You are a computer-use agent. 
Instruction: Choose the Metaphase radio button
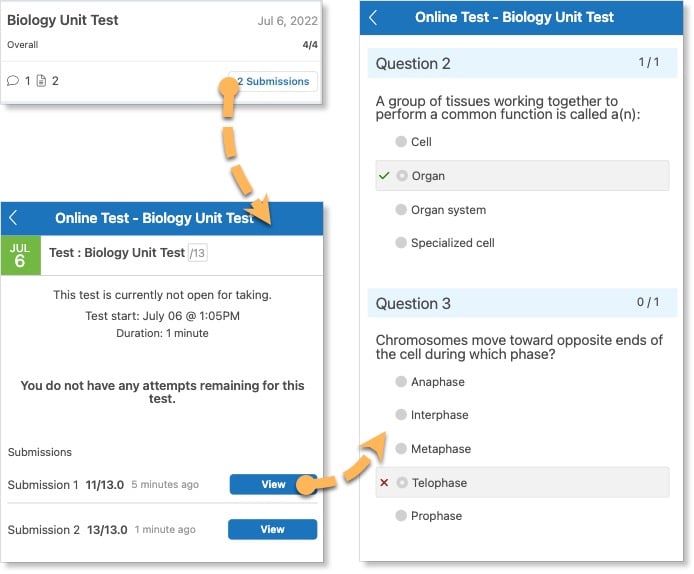click(401, 449)
